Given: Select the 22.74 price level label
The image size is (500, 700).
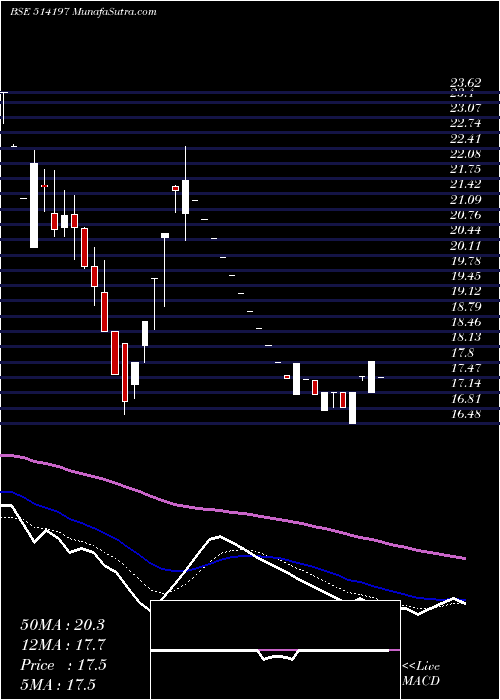Looking at the screenshot, I should pyautogui.click(x=466, y=124).
